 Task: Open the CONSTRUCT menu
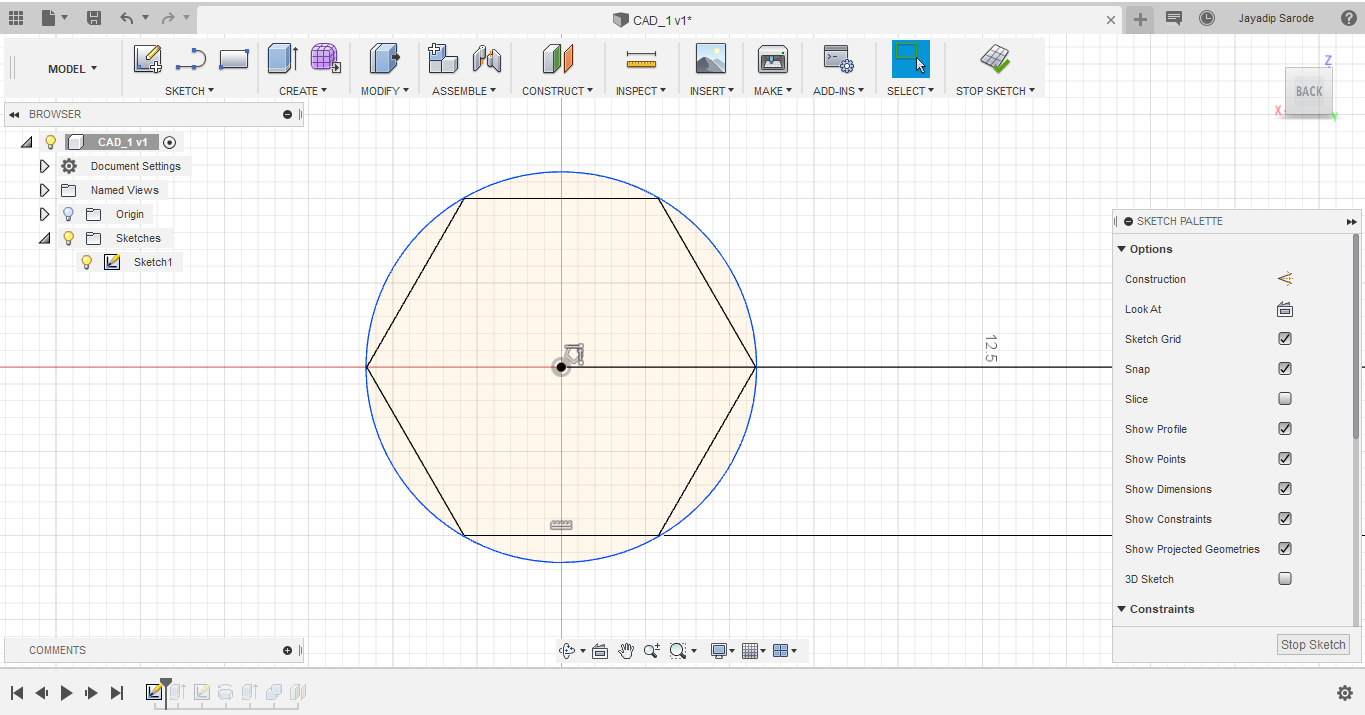pos(557,91)
